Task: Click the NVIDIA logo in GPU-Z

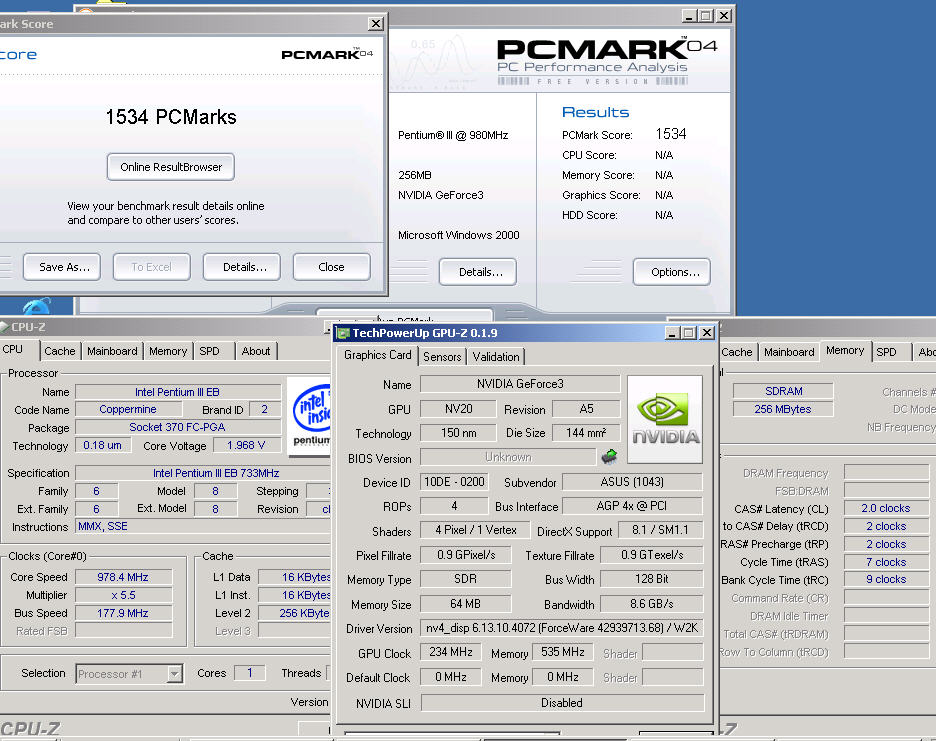Action: pos(665,419)
